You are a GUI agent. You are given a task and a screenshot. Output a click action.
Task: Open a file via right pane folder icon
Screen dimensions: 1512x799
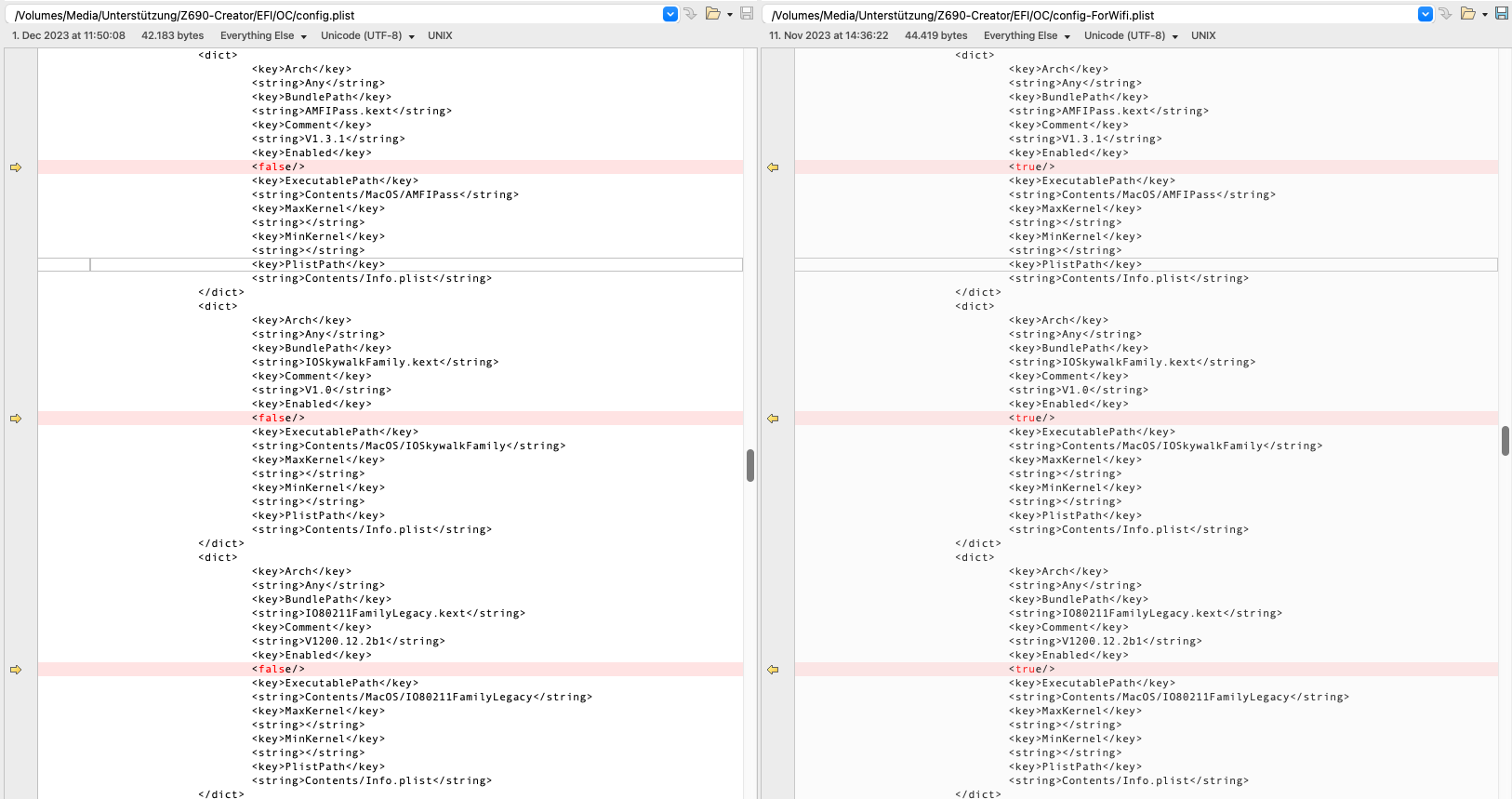click(x=1468, y=14)
